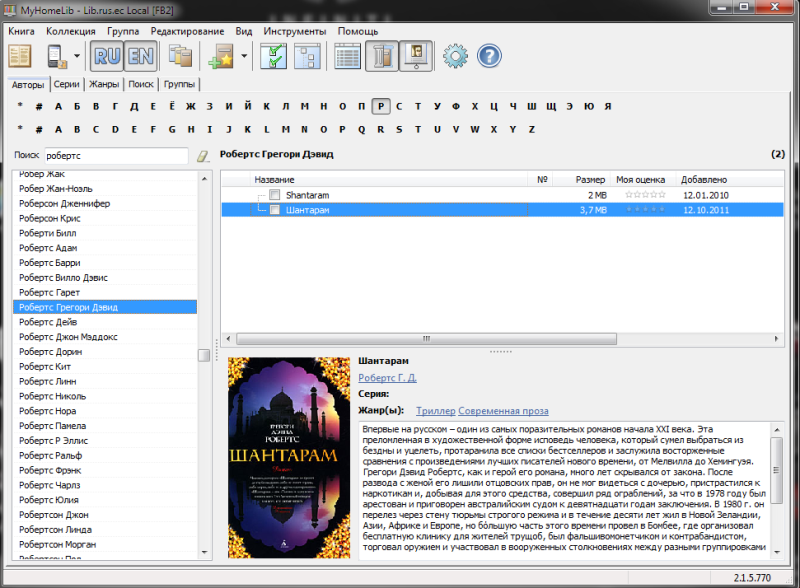The image size is (800, 588).
Task: Click the author list vertical scrollbar thumb
Action: 204,355
